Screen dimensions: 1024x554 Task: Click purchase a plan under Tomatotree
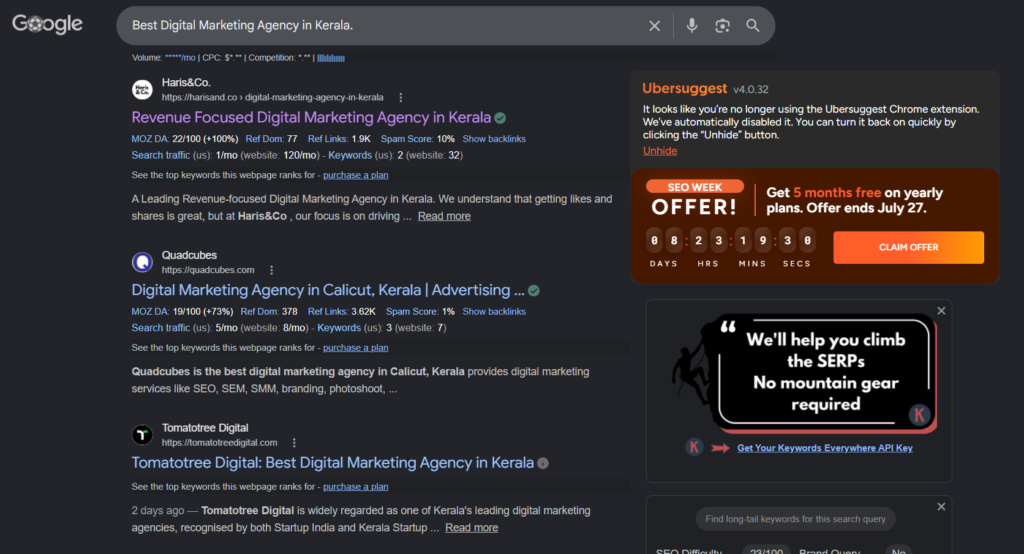coord(356,487)
